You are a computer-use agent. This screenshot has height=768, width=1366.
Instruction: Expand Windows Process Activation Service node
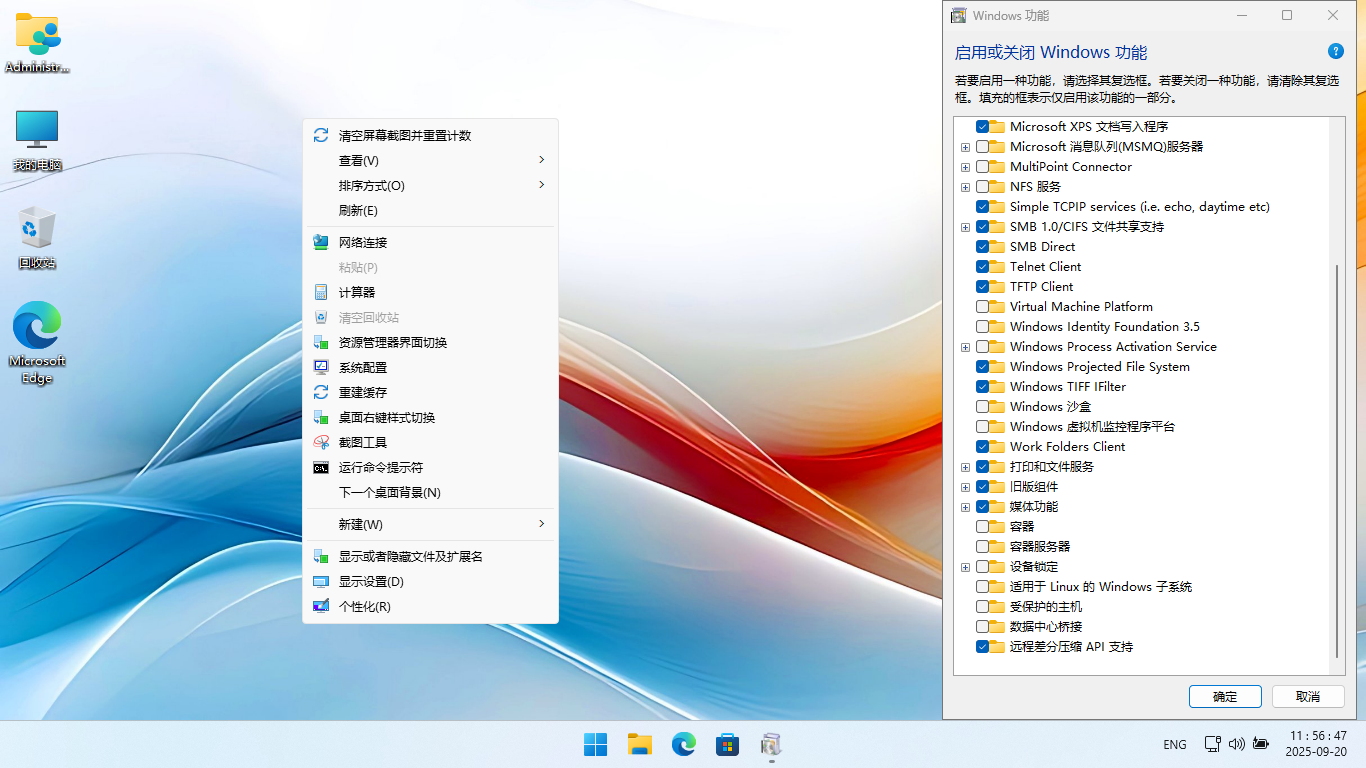click(965, 347)
